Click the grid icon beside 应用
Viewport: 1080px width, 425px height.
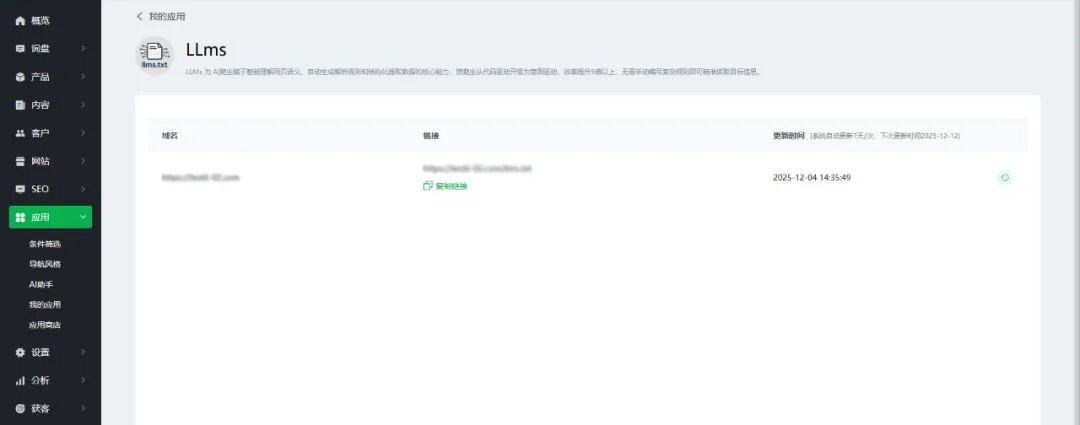pos(20,217)
